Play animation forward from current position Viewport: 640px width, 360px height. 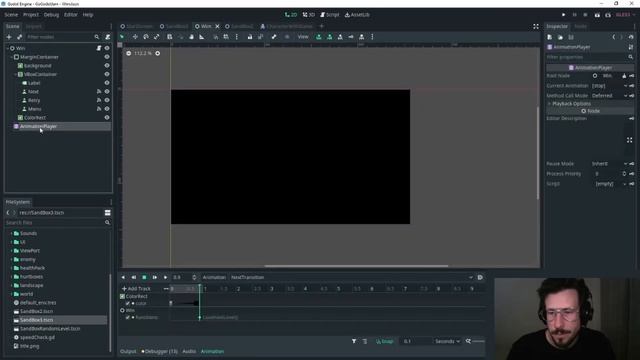165,278
